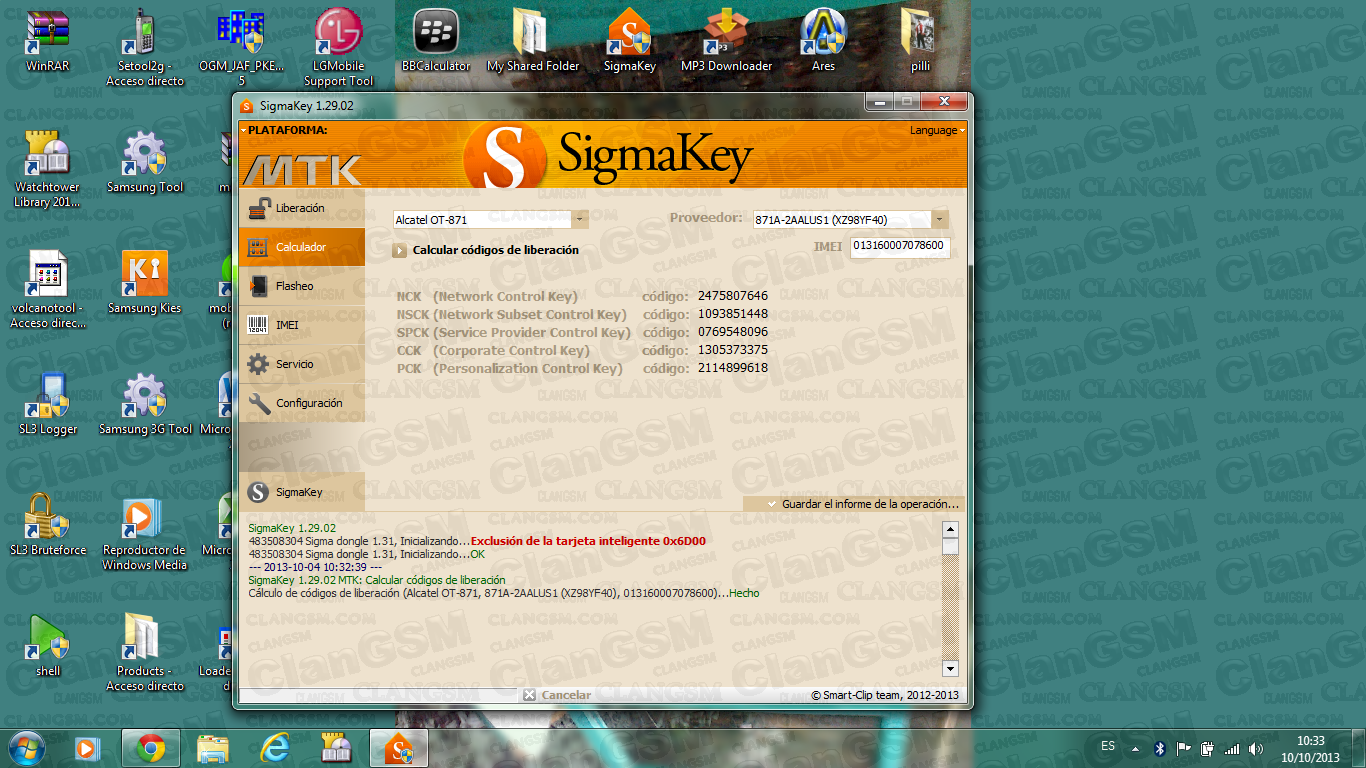Viewport: 1366px width, 768px height.
Task: Click the smart card exclusion error text
Action: pyautogui.click(x=588, y=541)
